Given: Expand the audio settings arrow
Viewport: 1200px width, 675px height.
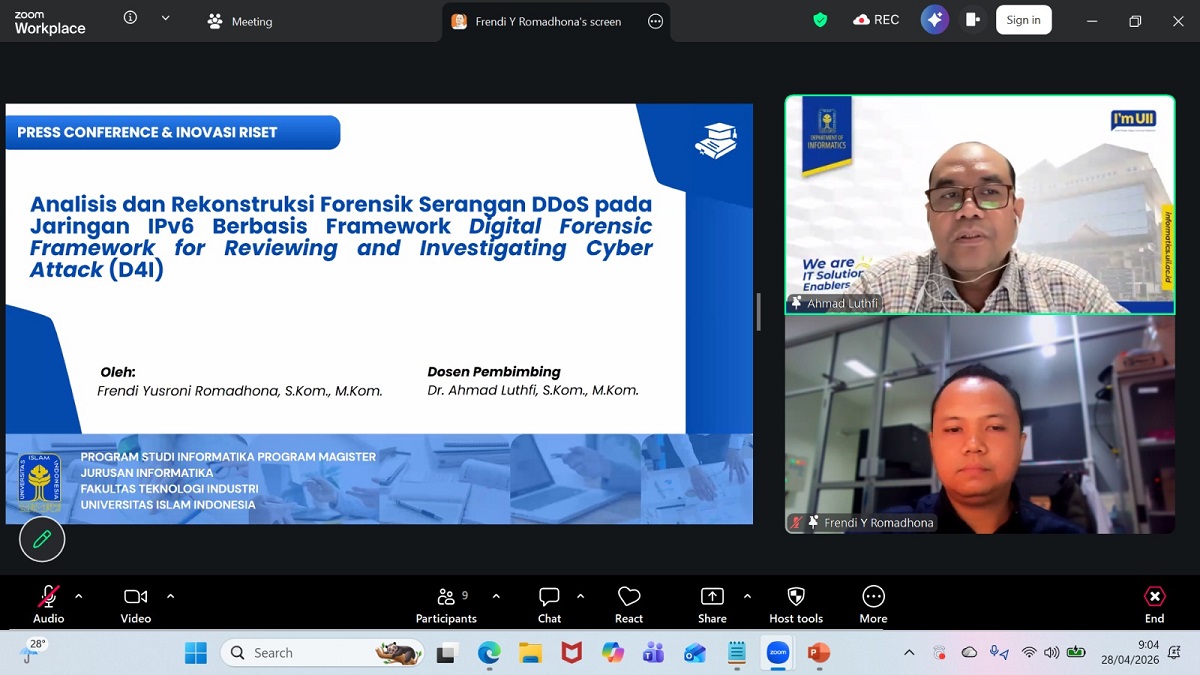Looking at the screenshot, I should coord(79,596).
